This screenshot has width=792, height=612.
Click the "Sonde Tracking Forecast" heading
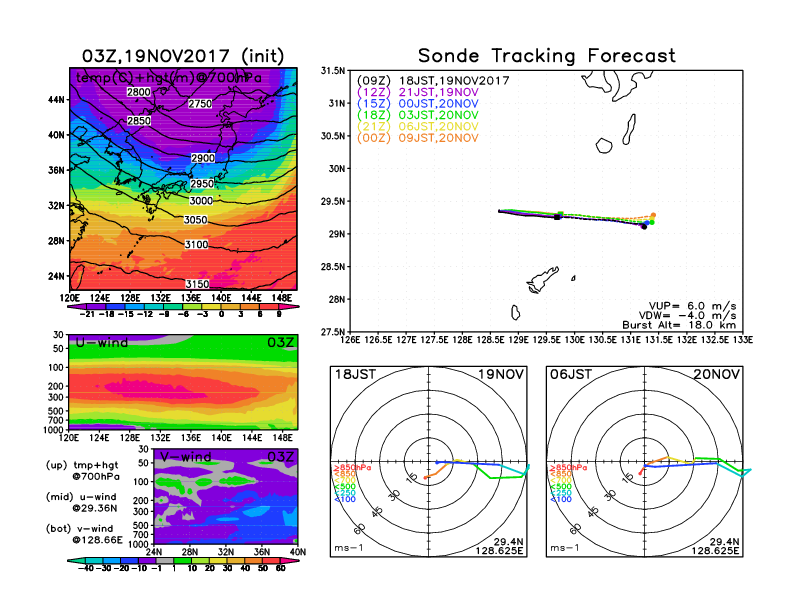[x=547, y=55]
